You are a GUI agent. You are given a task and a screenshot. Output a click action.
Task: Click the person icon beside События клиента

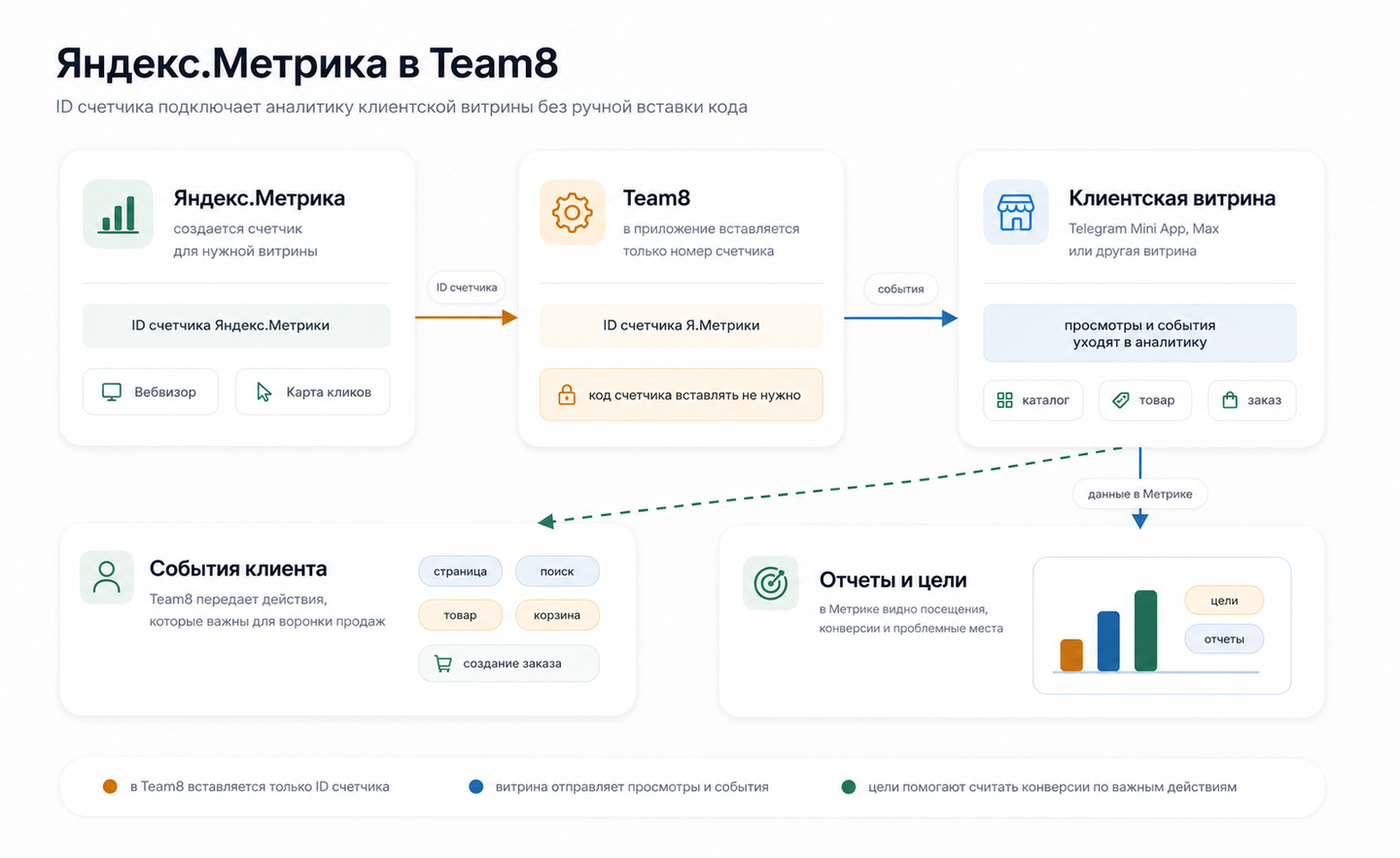coord(107,576)
